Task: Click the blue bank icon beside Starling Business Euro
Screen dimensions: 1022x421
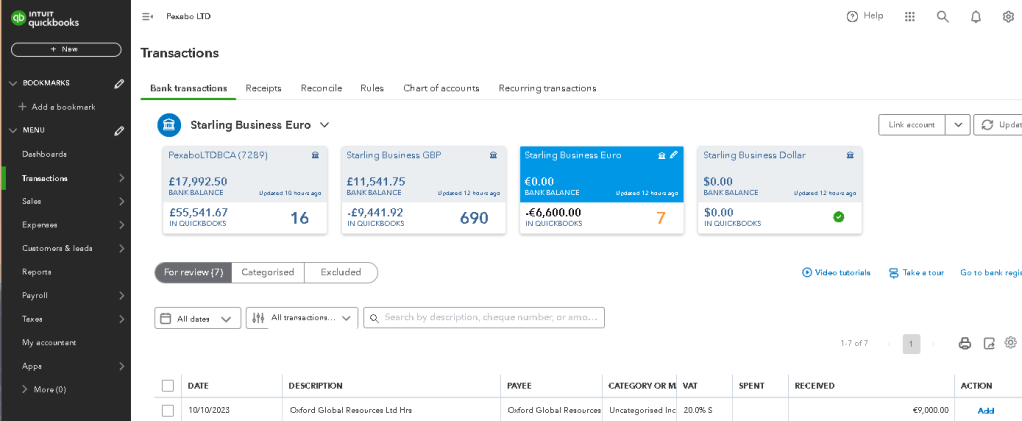Action: coord(169,124)
